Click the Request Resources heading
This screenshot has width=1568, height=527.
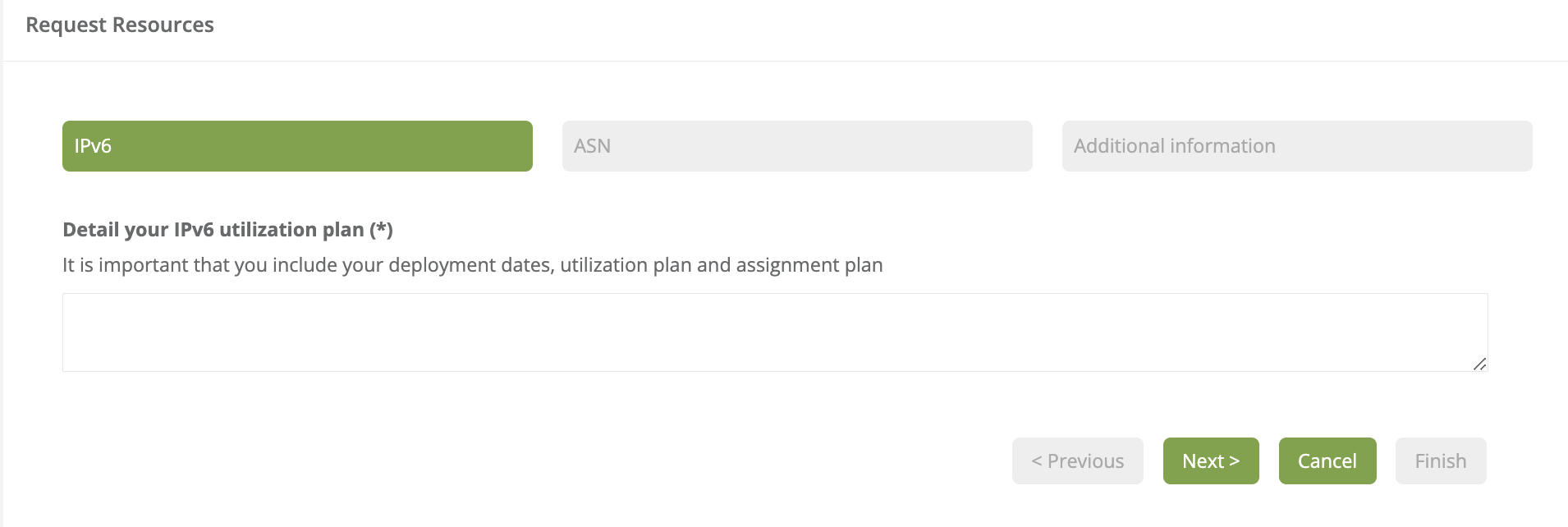(120, 25)
